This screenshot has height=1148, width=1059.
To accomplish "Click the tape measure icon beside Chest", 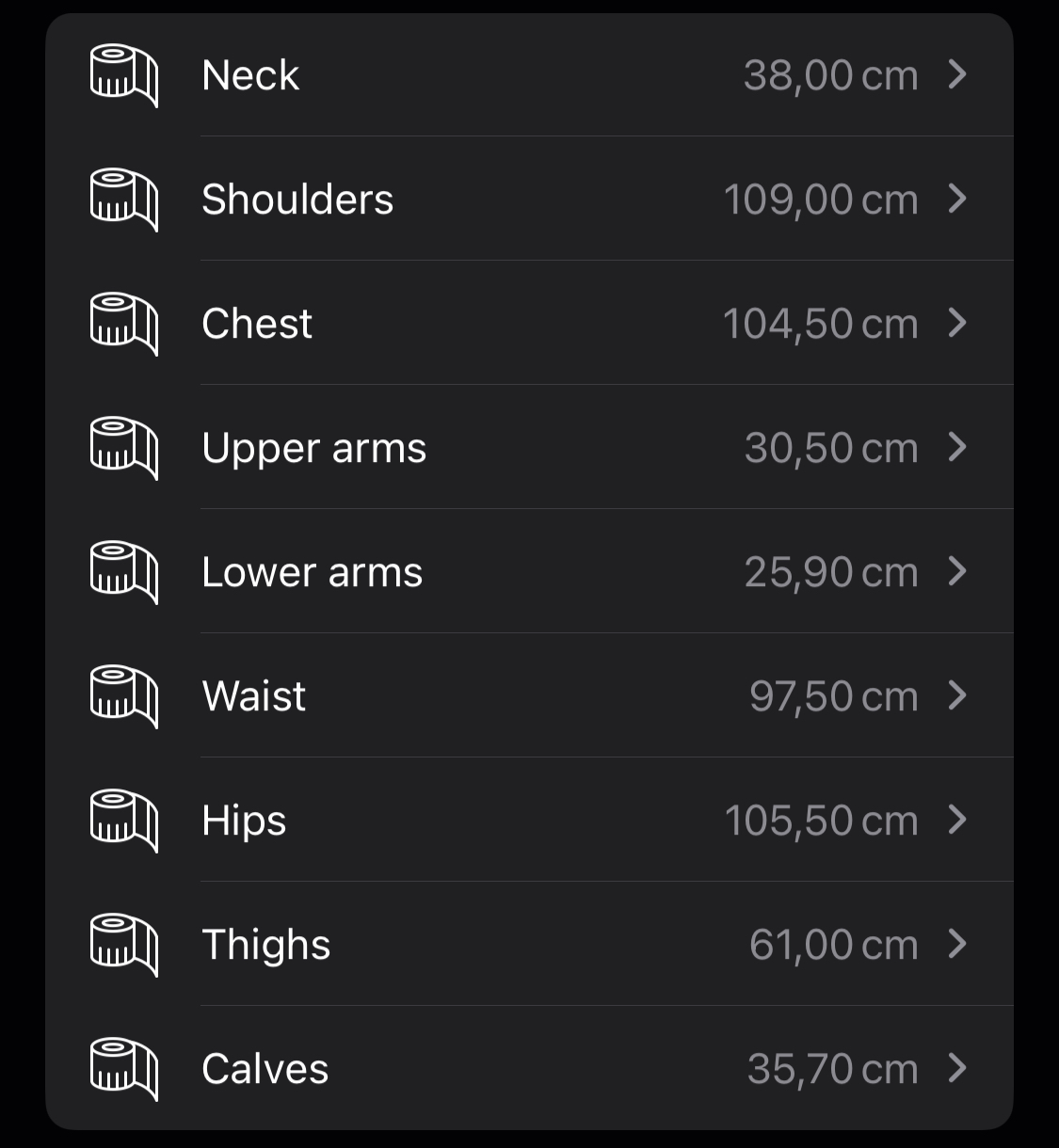I will (123, 324).
